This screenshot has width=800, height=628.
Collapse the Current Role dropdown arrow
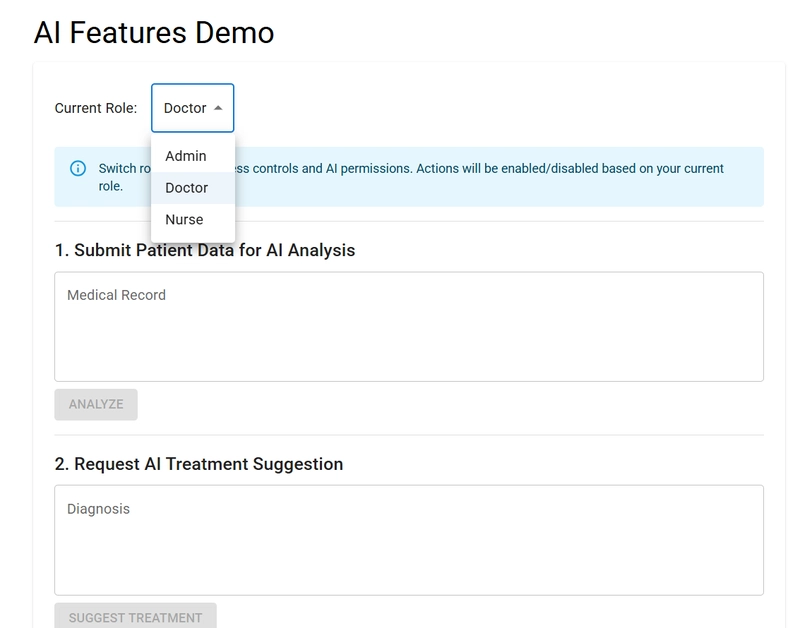tap(218, 108)
